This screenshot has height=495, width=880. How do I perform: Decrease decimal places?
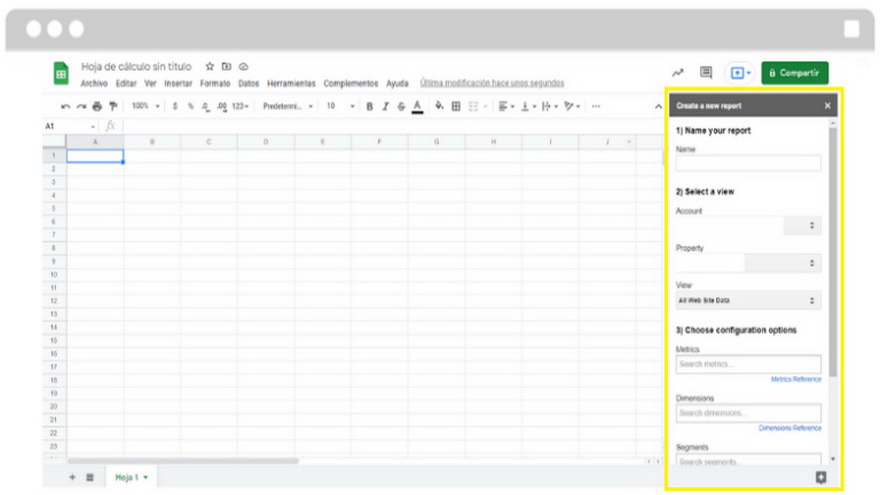206,106
